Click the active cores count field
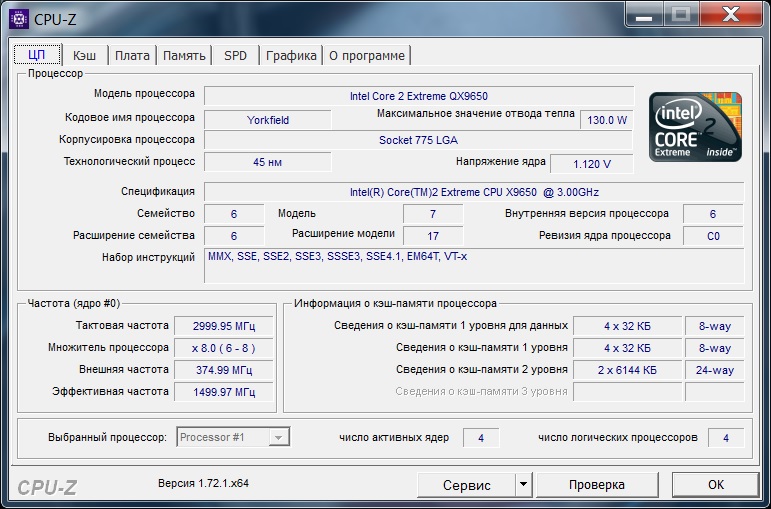The width and height of the screenshot is (771, 509). pyautogui.click(x=481, y=438)
